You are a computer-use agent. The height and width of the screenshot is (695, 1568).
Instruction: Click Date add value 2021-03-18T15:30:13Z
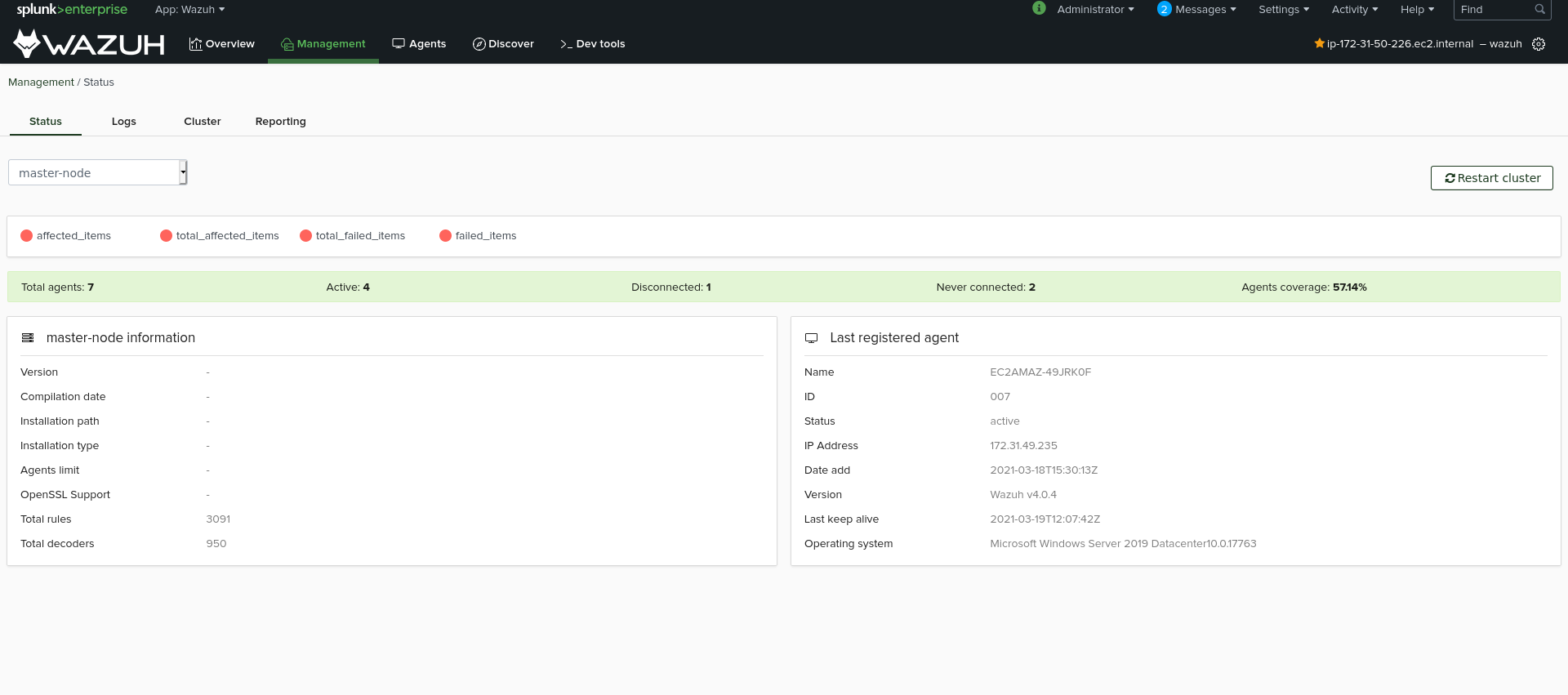coord(1044,470)
